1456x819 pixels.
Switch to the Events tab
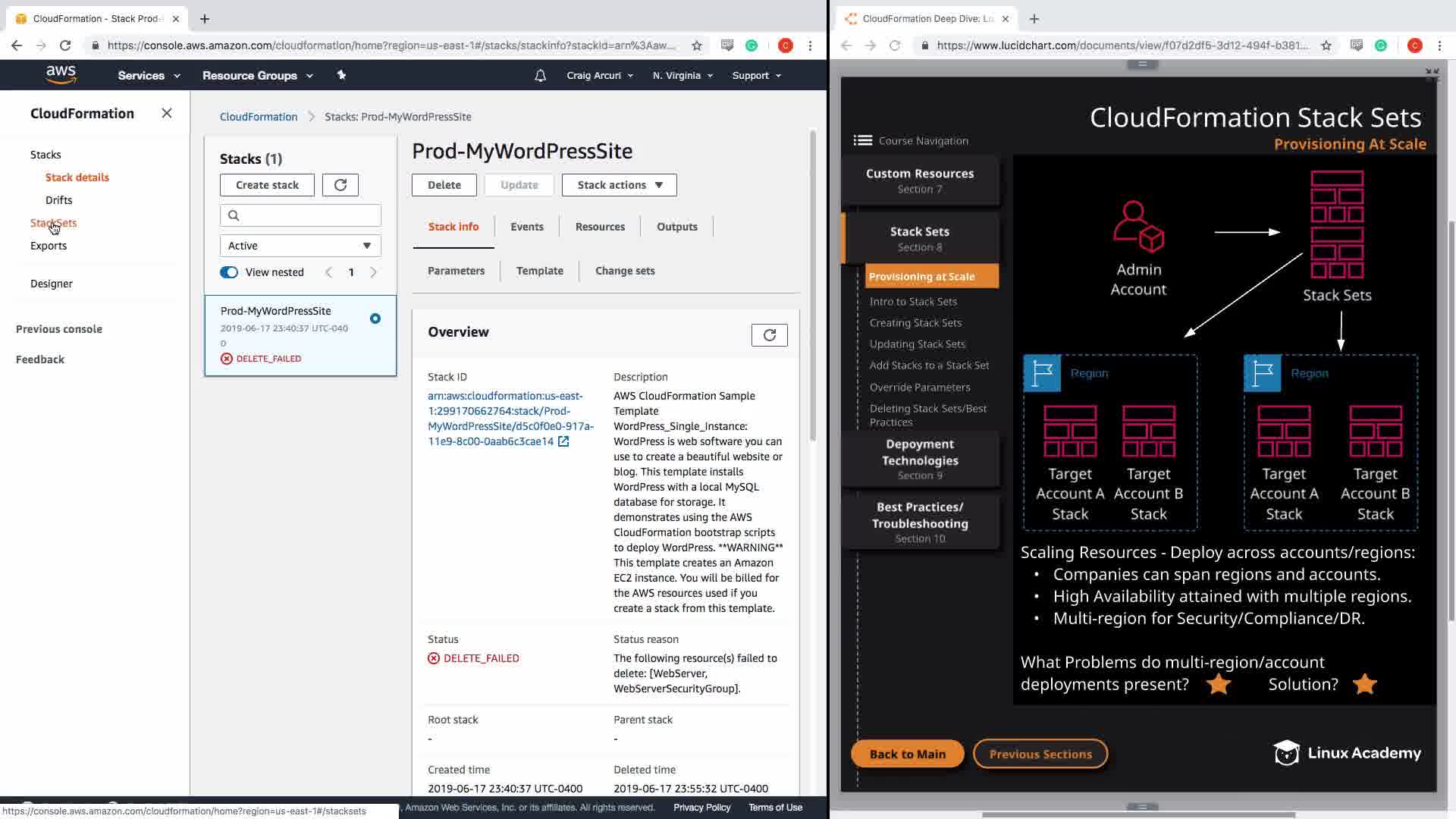click(x=526, y=227)
